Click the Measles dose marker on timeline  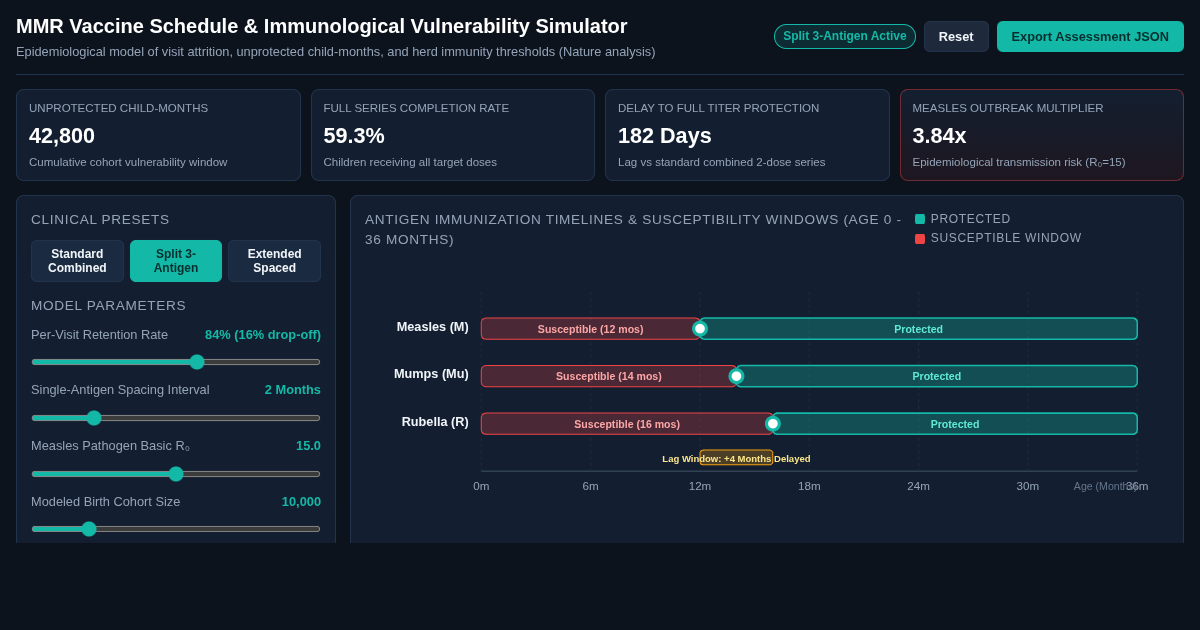[x=700, y=329]
